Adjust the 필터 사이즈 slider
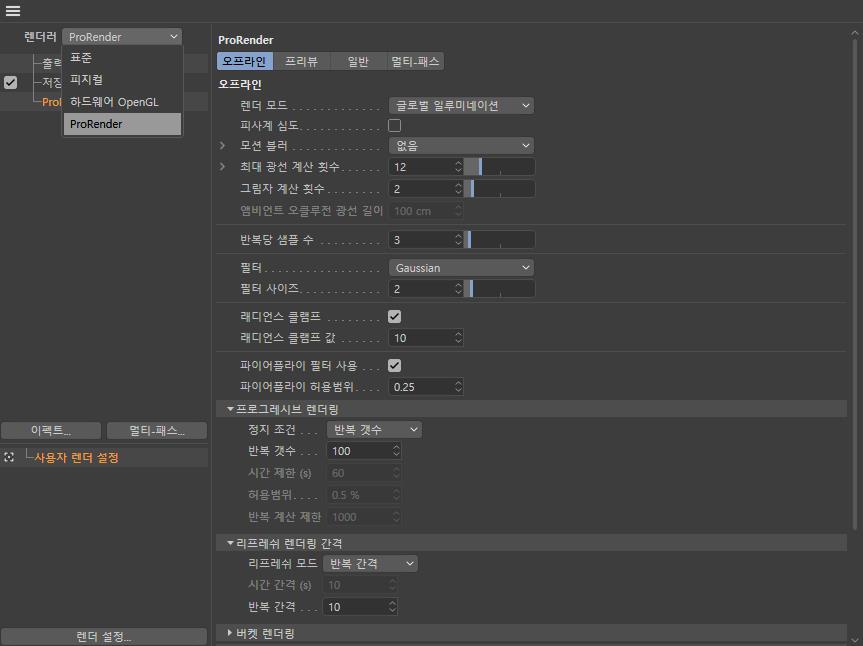Viewport: 863px width, 646px height. coord(500,289)
